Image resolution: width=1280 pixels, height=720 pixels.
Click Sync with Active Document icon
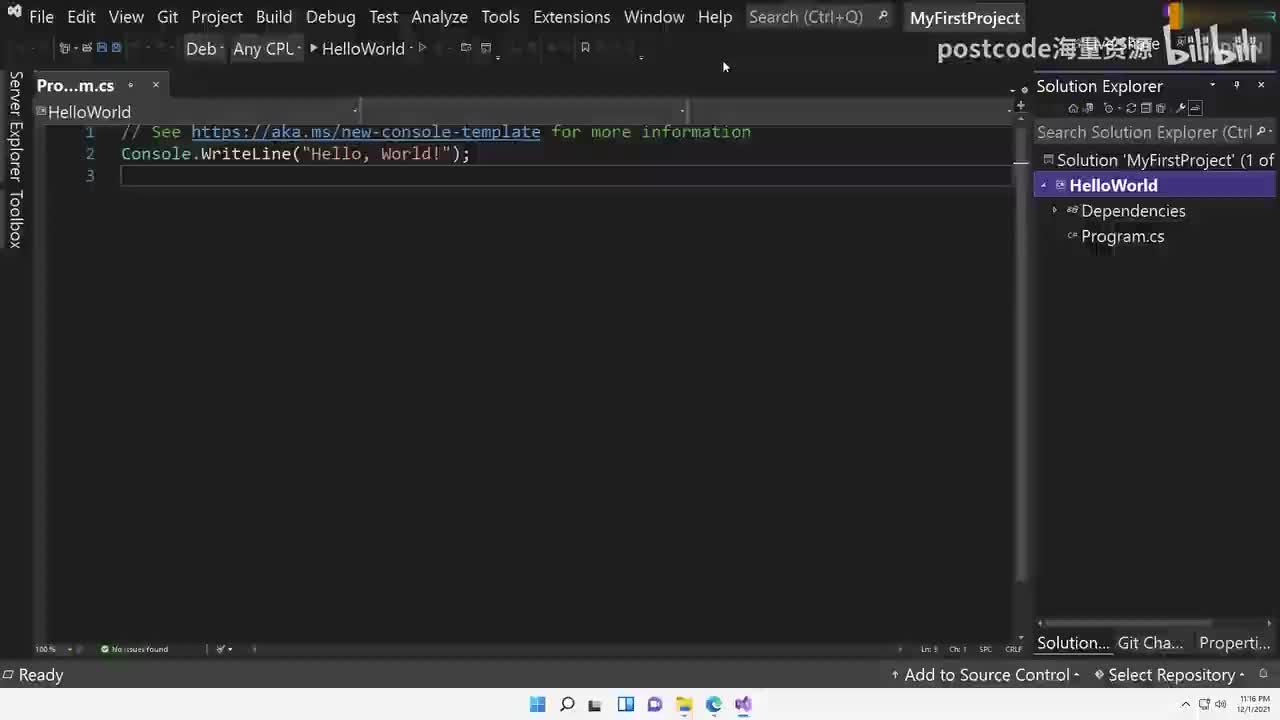pyautogui.click(x=1131, y=108)
